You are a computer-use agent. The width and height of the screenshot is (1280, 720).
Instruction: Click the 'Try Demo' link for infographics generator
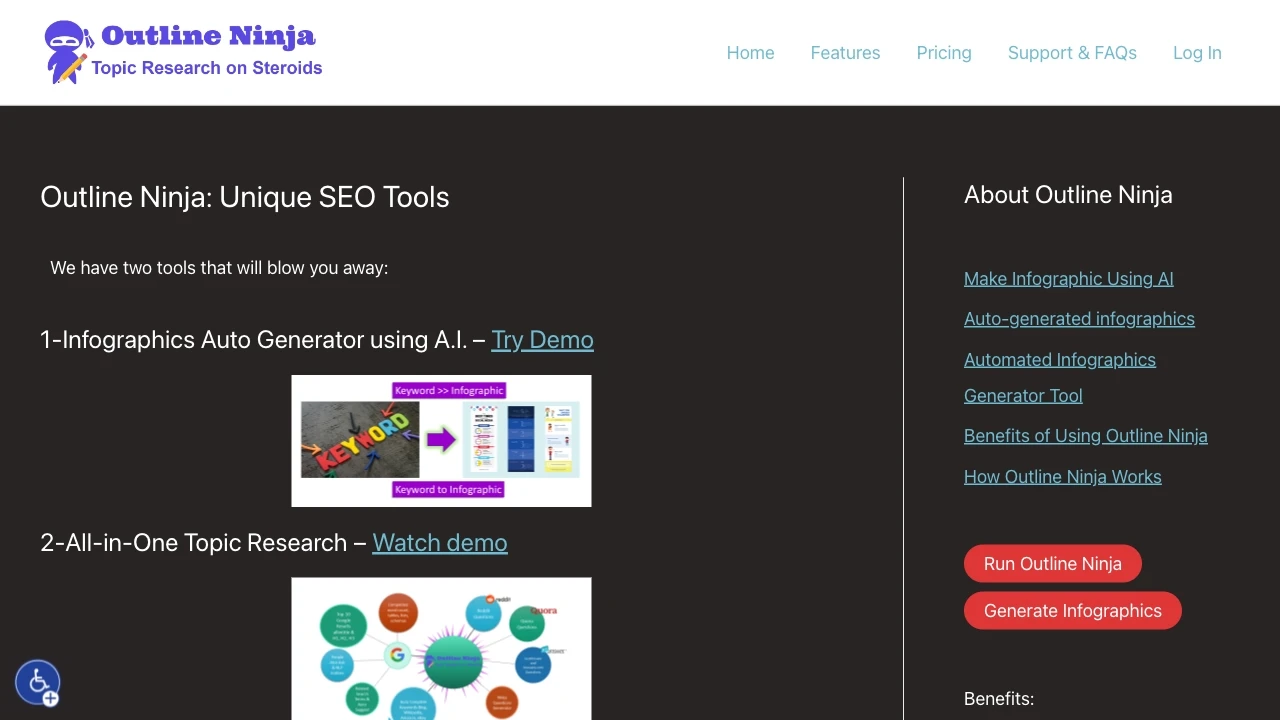coord(542,340)
